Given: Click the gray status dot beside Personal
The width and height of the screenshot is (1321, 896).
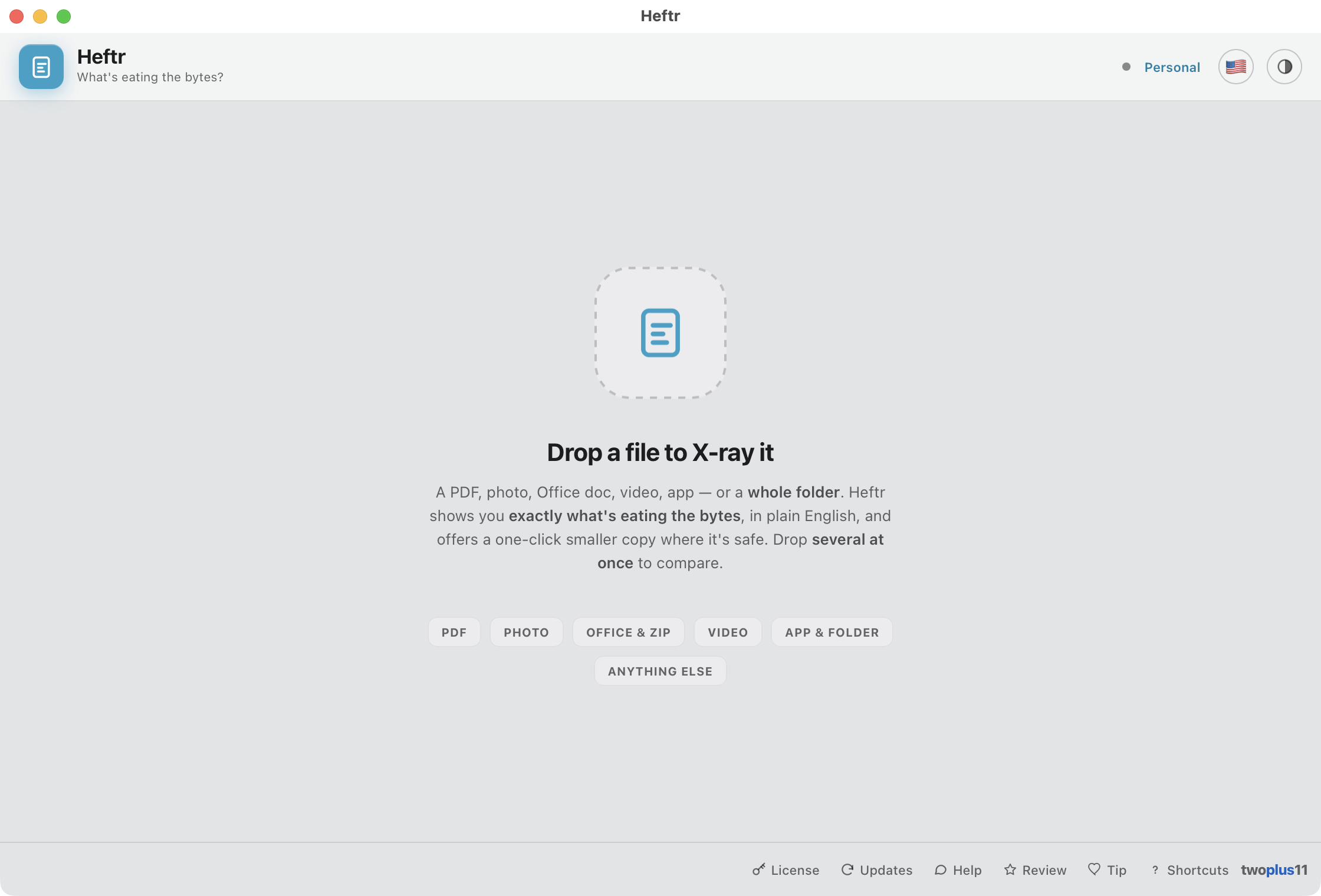Looking at the screenshot, I should click(x=1126, y=67).
